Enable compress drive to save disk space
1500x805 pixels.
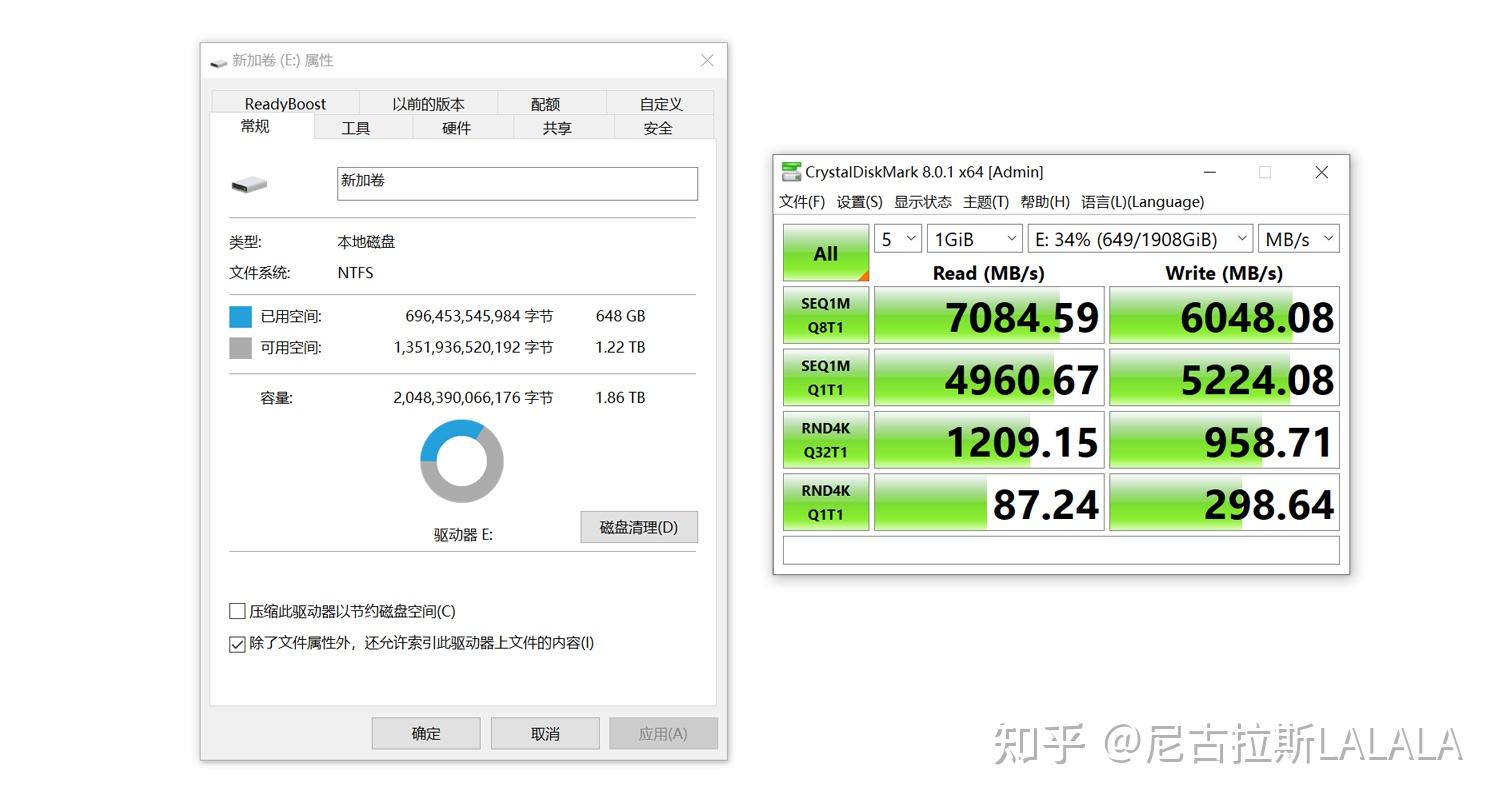(237, 611)
